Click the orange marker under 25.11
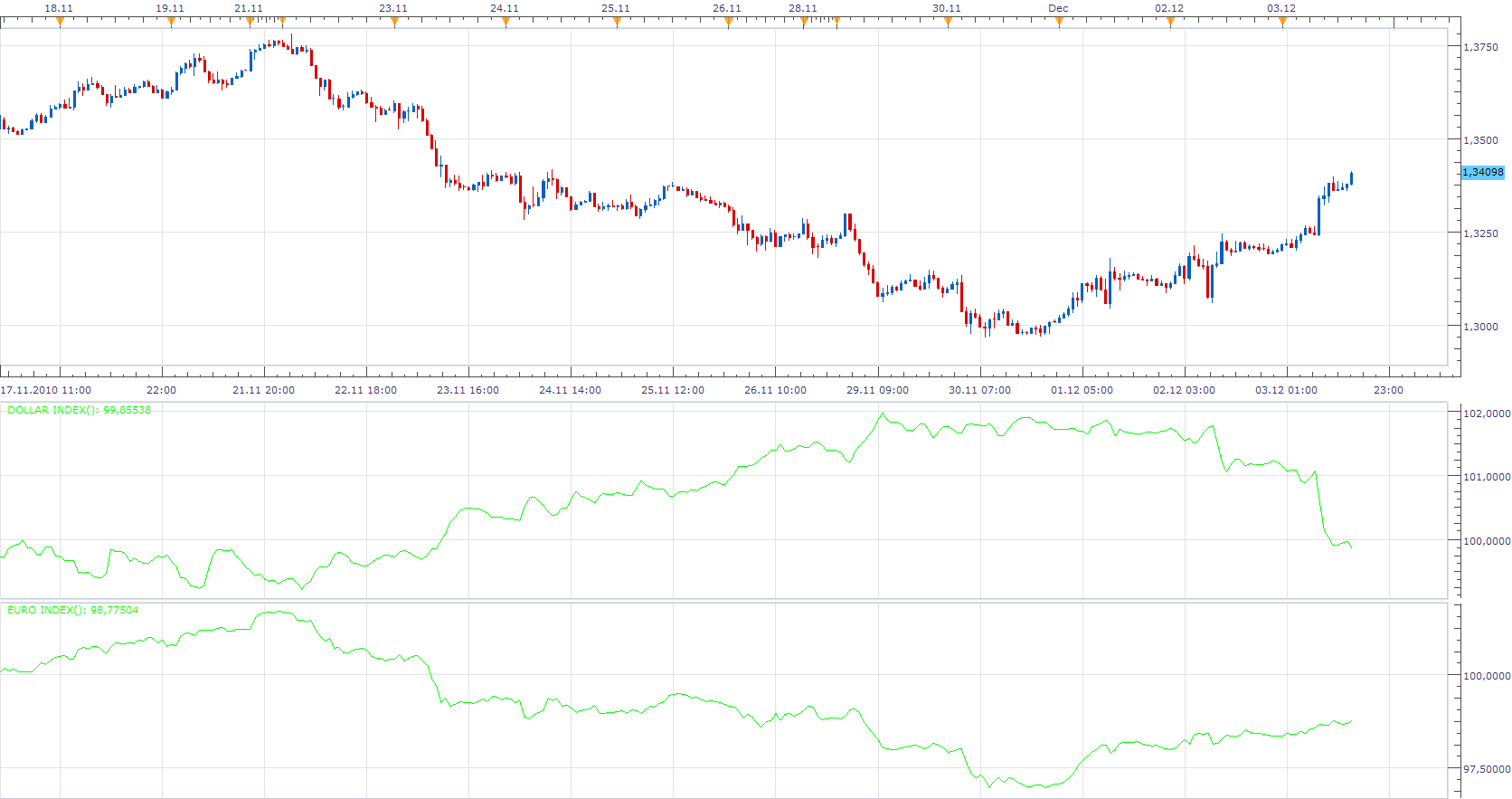Image resolution: width=1512 pixels, height=799 pixels. click(x=617, y=23)
